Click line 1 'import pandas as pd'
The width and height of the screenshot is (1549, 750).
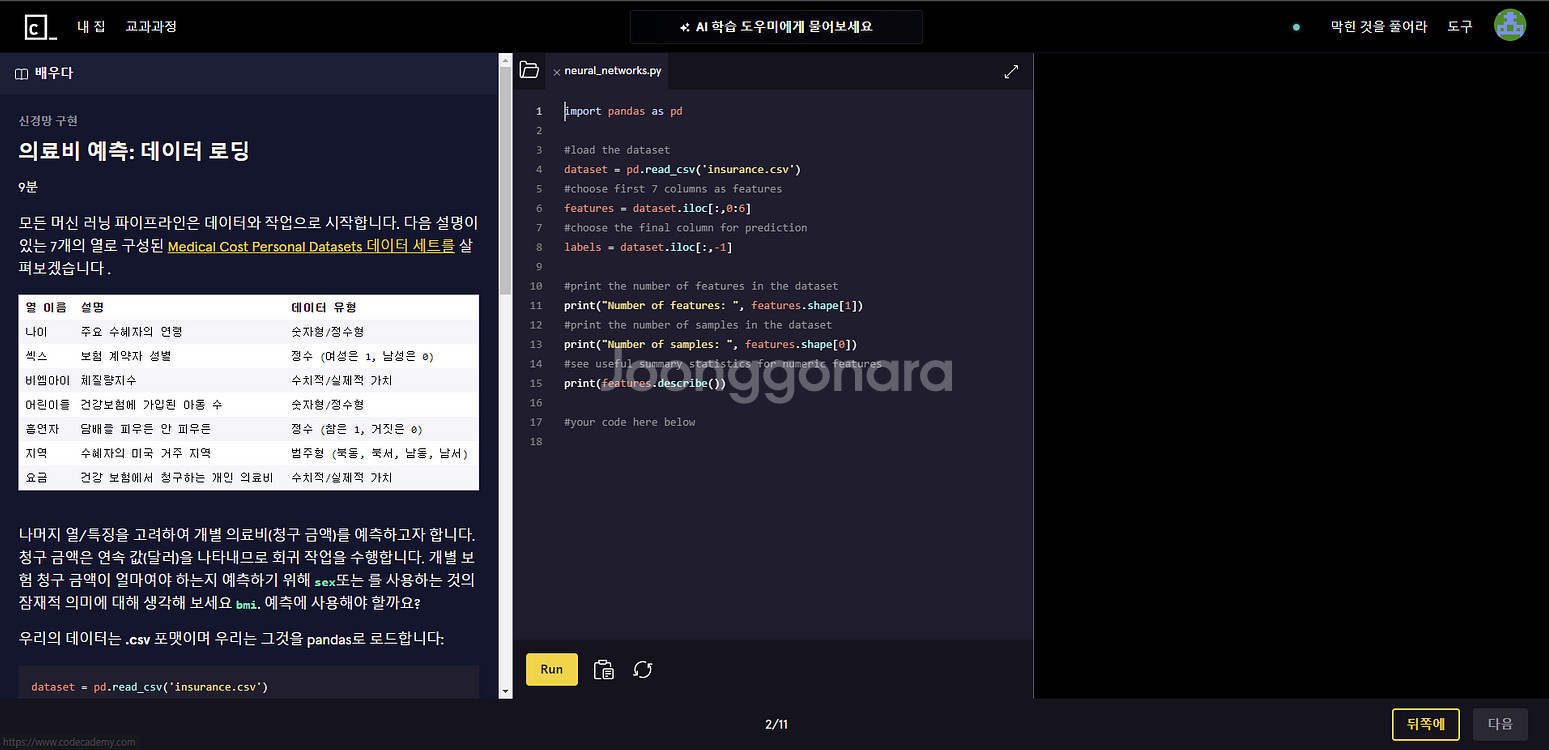[623, 111]
